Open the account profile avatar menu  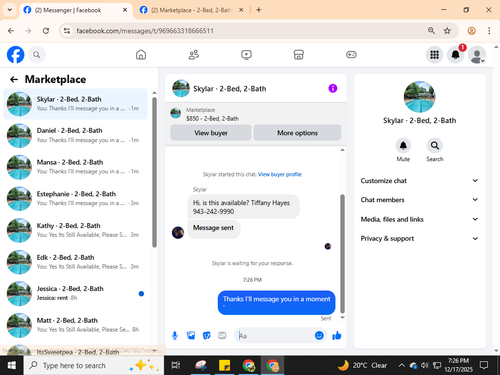pos(477,55)
